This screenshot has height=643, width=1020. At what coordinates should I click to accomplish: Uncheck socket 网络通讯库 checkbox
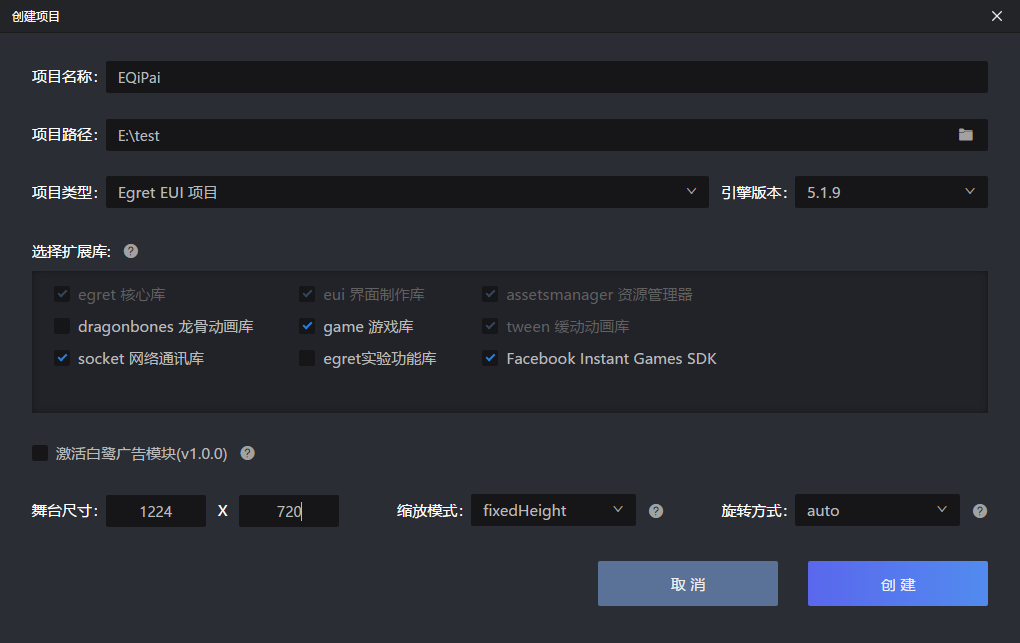click(x=62, y=358)
